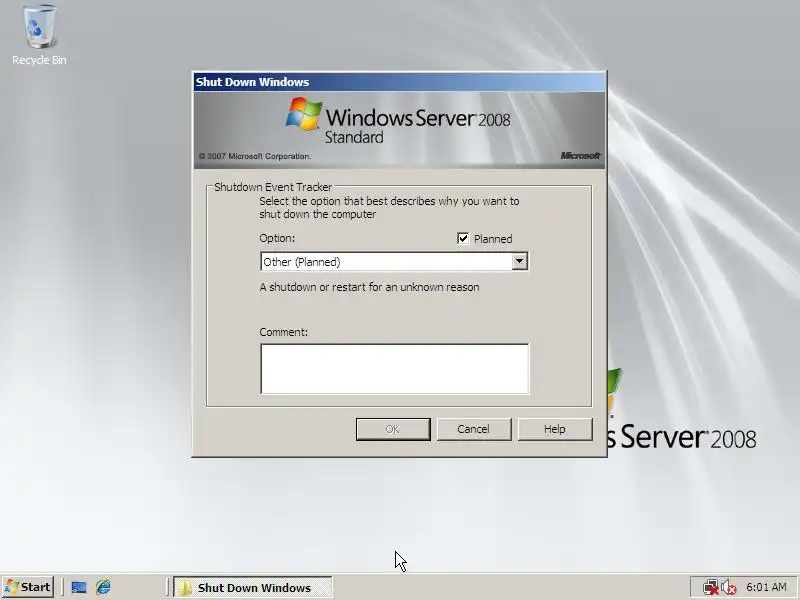The height and width of the screenshot is (600, 800).
Task: Open Help for the shutdown dialog
Action: [555, 429]
